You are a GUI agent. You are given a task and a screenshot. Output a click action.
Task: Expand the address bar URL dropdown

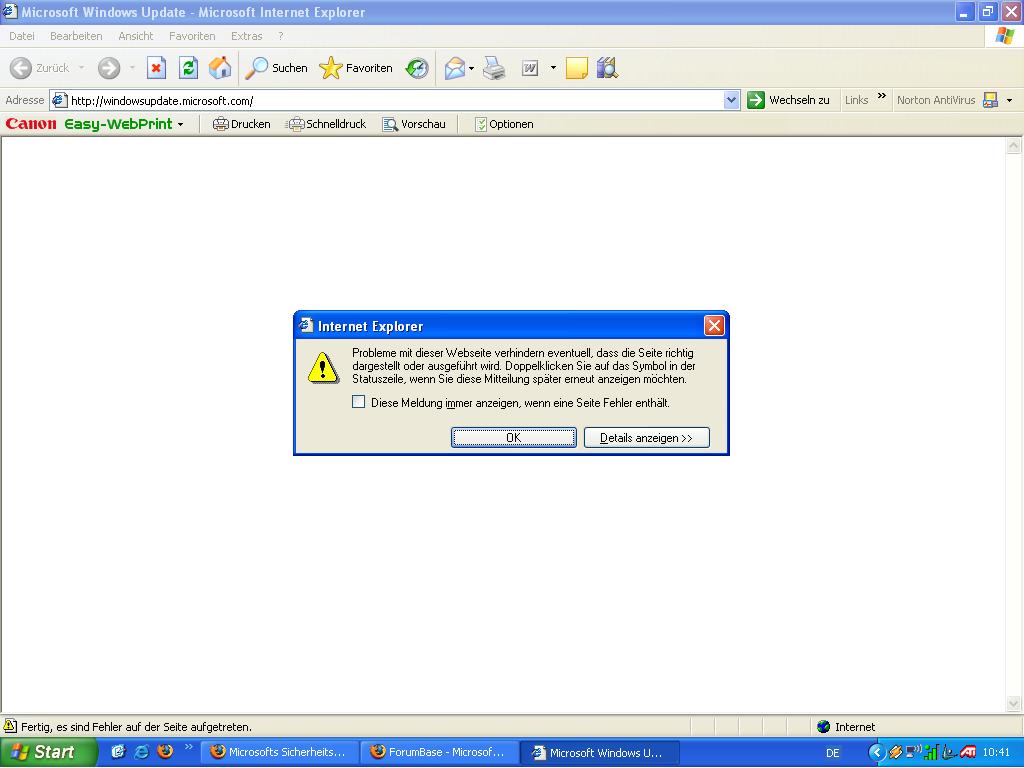[x=731, y=100]
